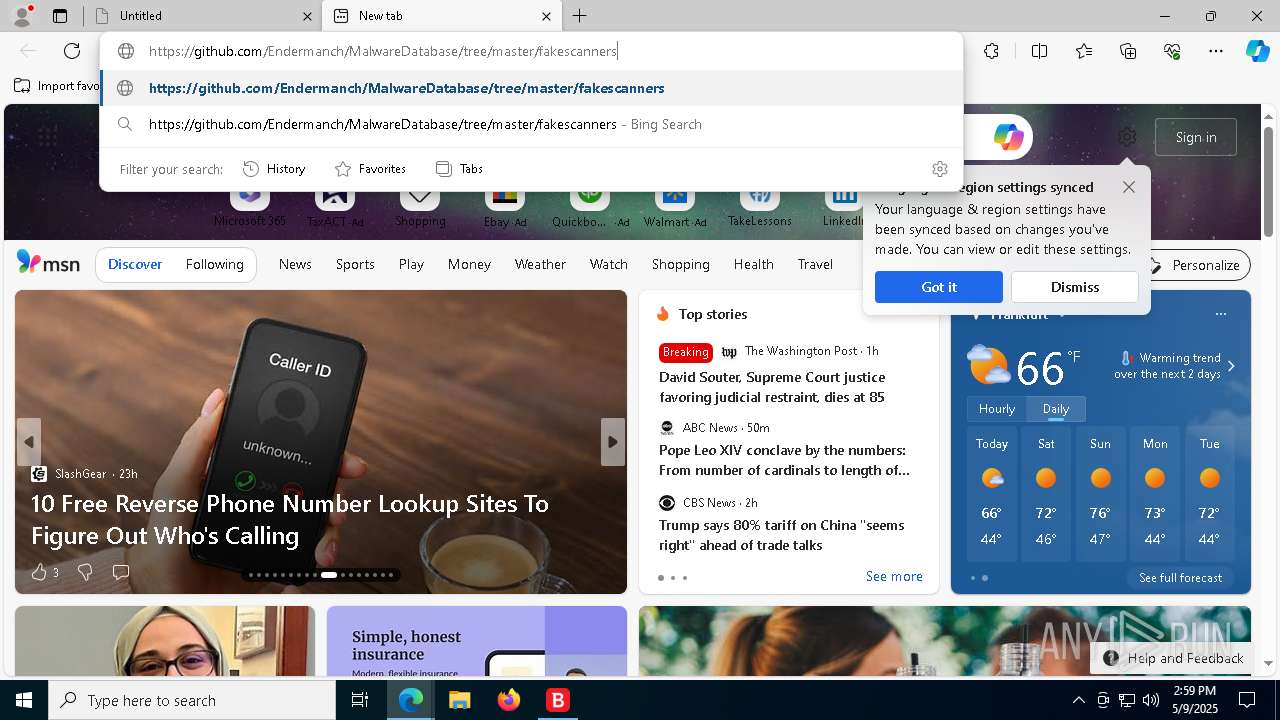1280x720 pixels.
Task: Dismiss the region settings popup
Action: pyautogui.click(x=1075, y=287)
